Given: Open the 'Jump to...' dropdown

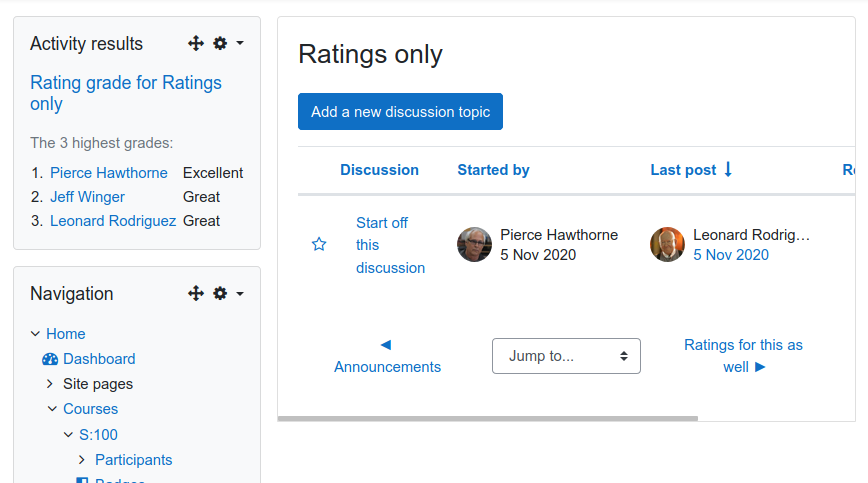Looking at the screenshot, I should point(566,356).
